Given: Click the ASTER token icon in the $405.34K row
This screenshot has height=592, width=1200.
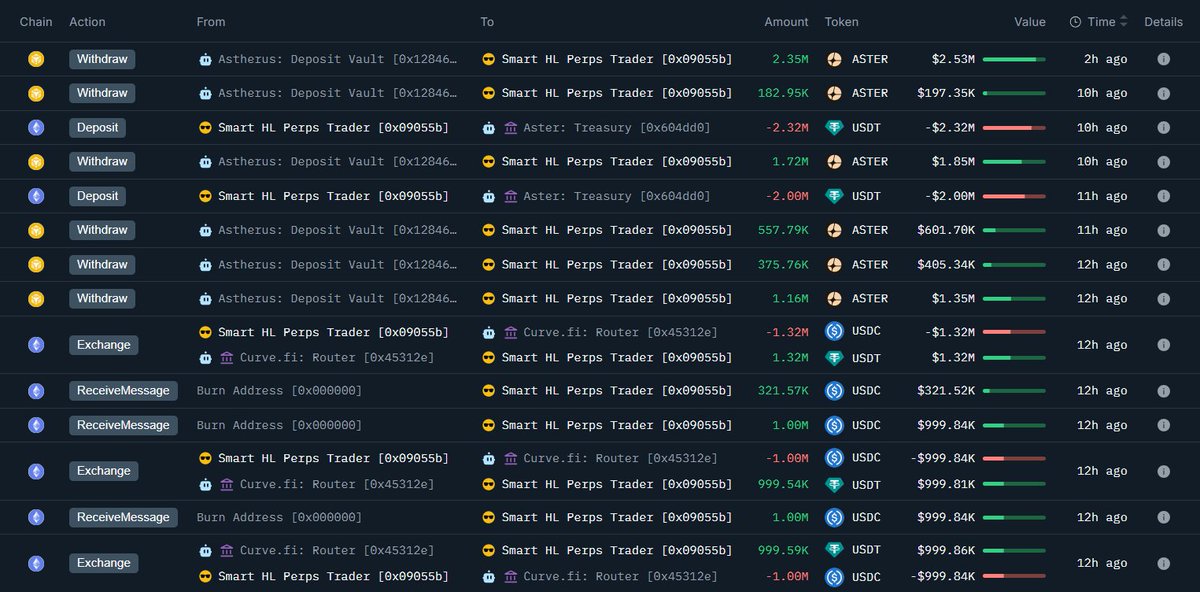Looking at the screenshot, I should 834,264.
